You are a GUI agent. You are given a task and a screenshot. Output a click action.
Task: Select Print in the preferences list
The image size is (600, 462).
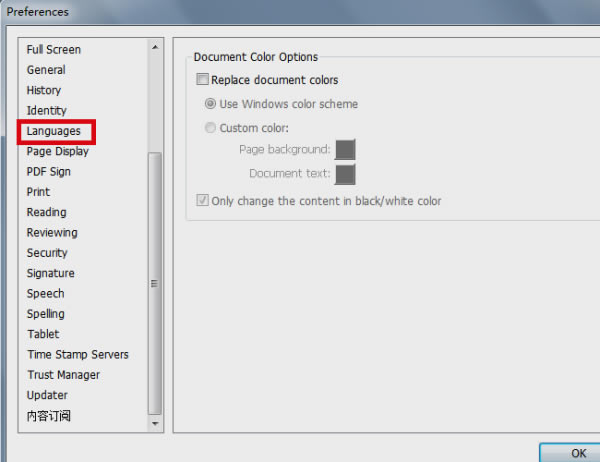point(38,192)
